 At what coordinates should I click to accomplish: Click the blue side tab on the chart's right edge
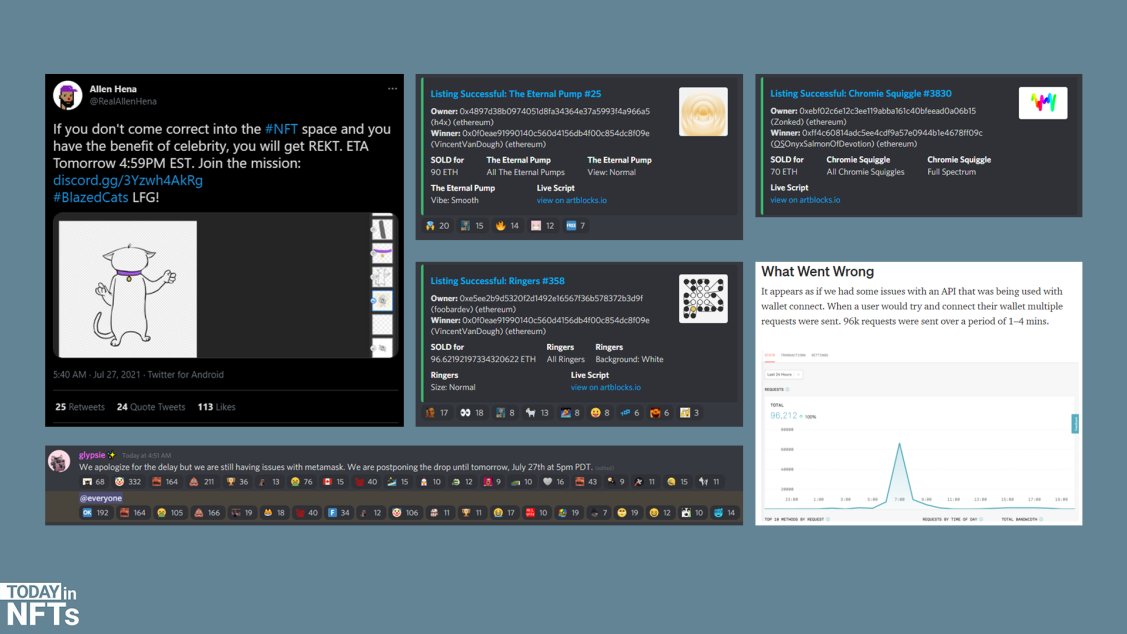1075,424
